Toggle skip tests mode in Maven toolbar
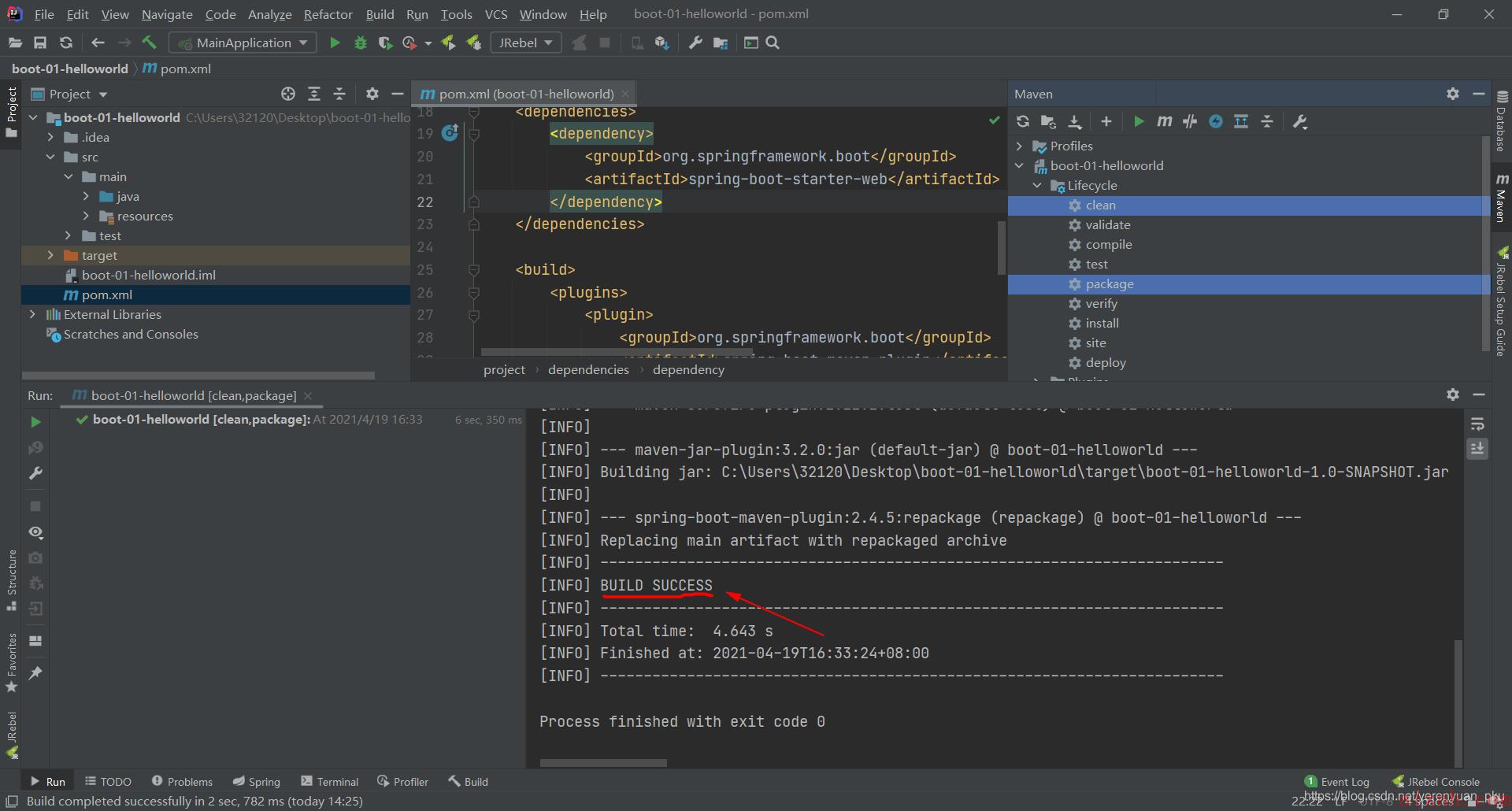Viewport: 1512px width, 811px height. point(1216,121)
